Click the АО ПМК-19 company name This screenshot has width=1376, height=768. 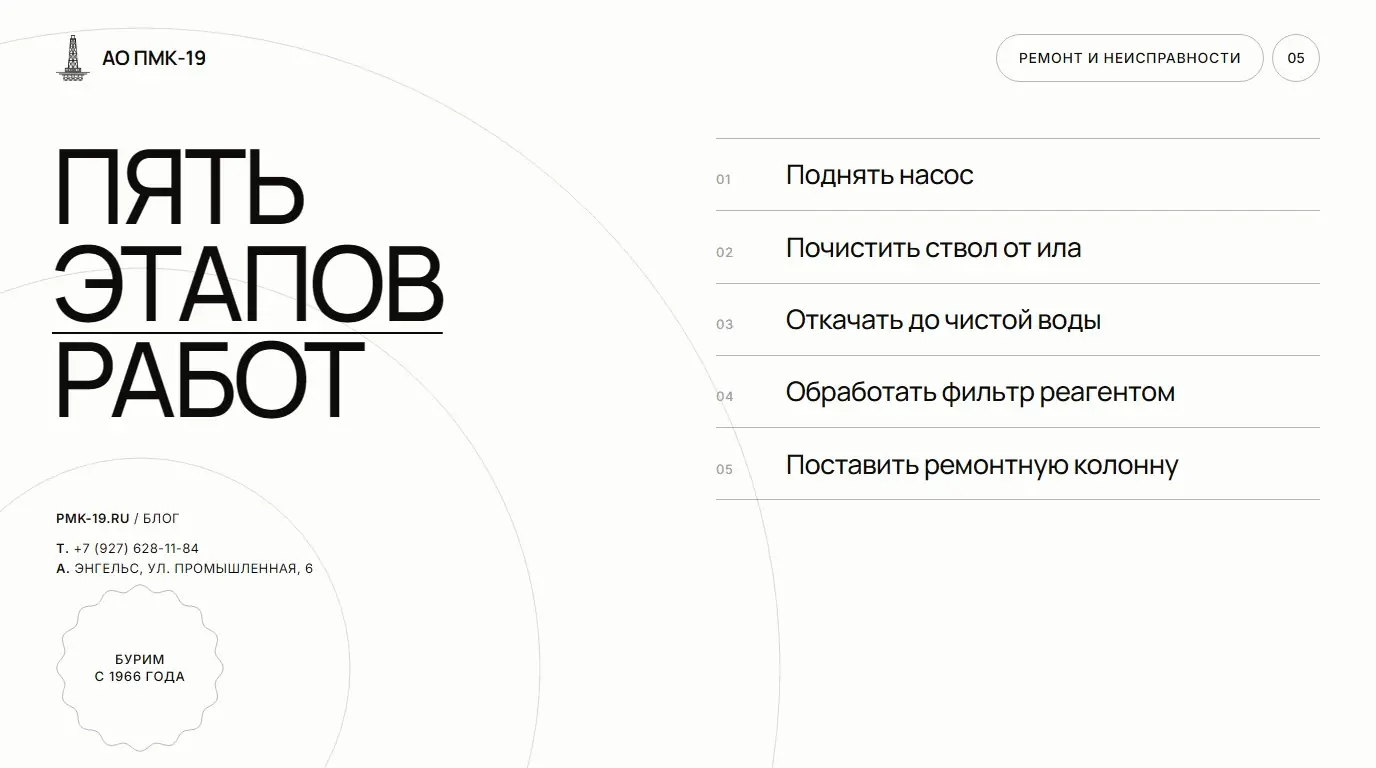[154, 59]
